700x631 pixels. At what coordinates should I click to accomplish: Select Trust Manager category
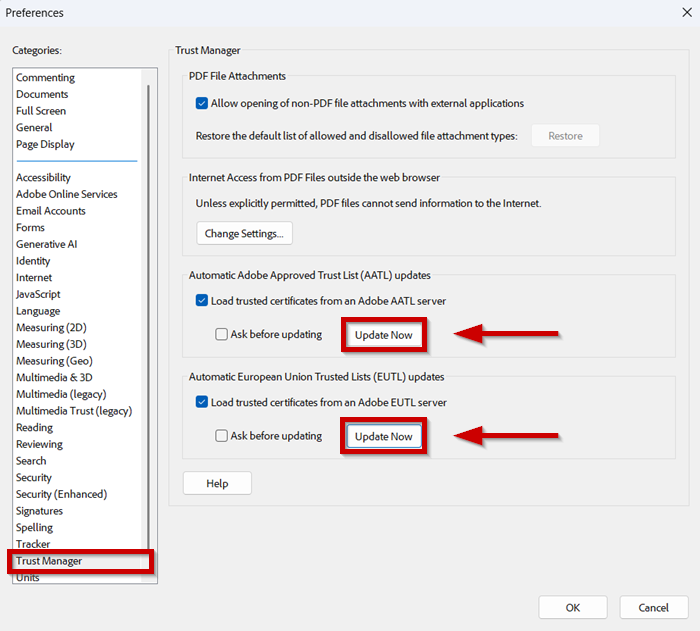click(x=49, y=561)
